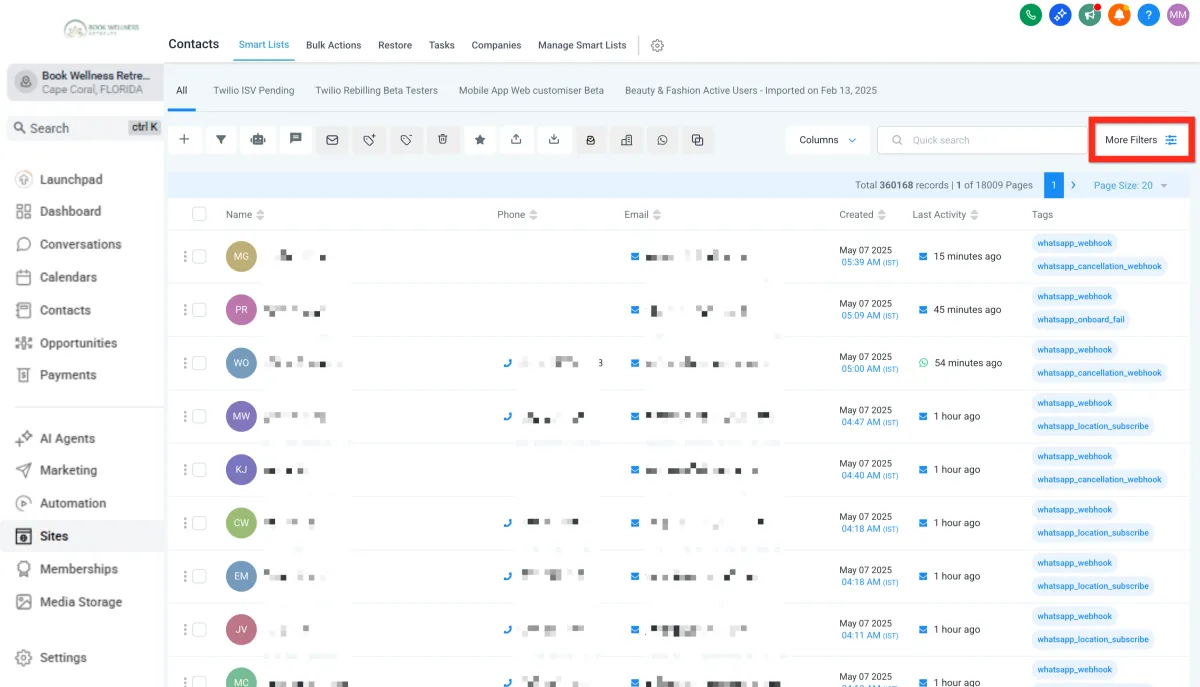
Task: Check the box for the JV contact row
Action: 199,630
